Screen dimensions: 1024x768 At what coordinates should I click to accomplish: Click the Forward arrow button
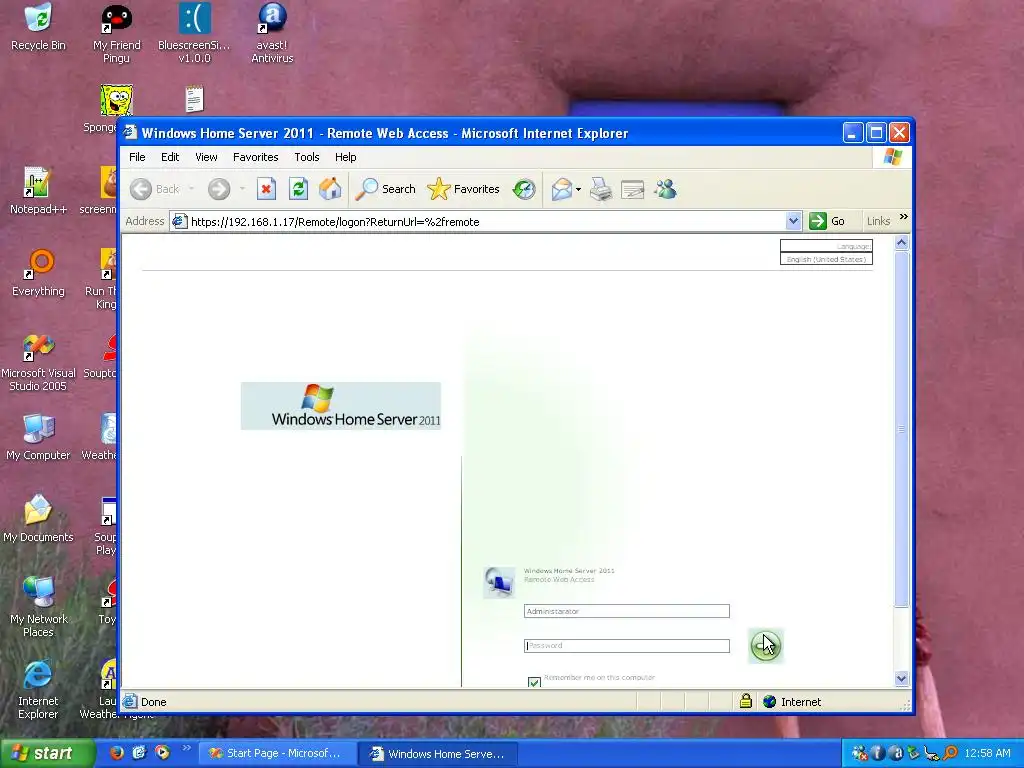219,189
